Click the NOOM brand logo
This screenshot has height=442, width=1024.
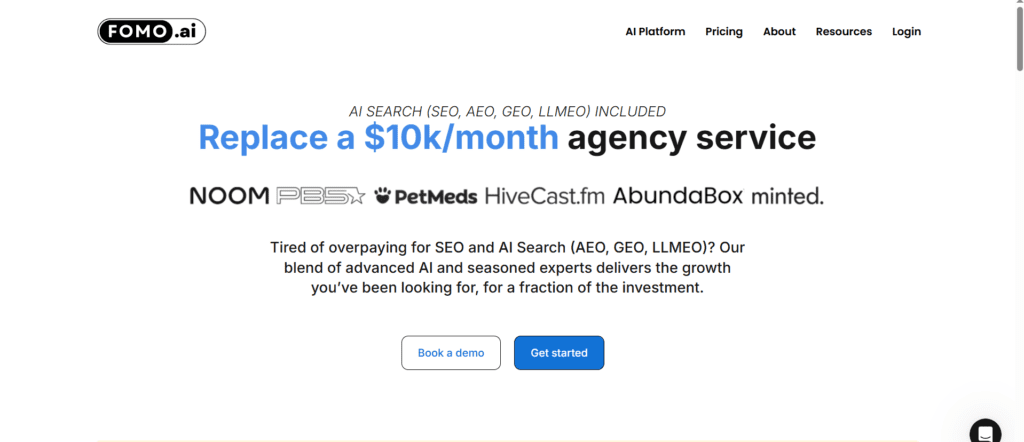(229, 196)
